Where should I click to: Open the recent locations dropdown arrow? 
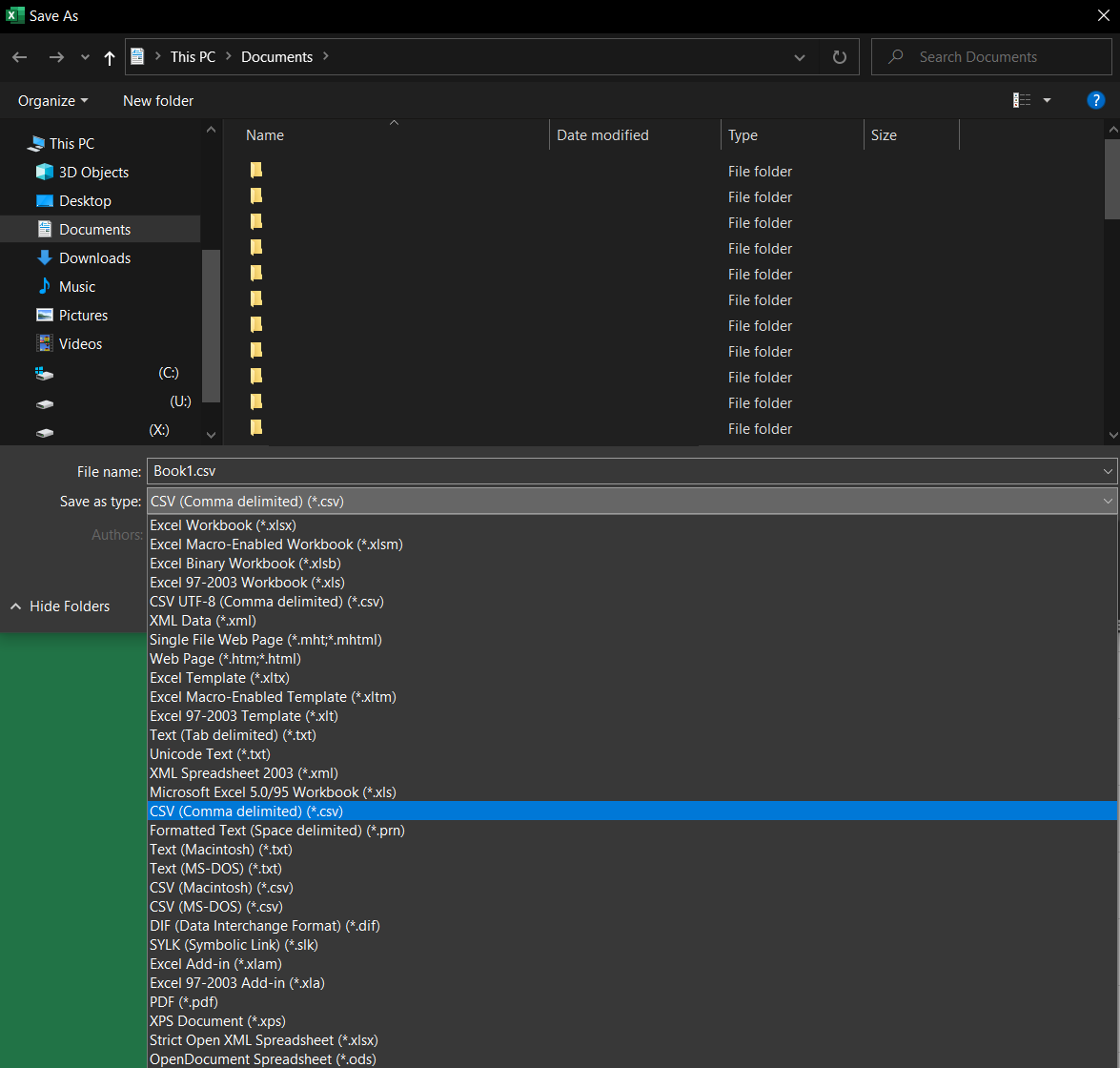85,57
